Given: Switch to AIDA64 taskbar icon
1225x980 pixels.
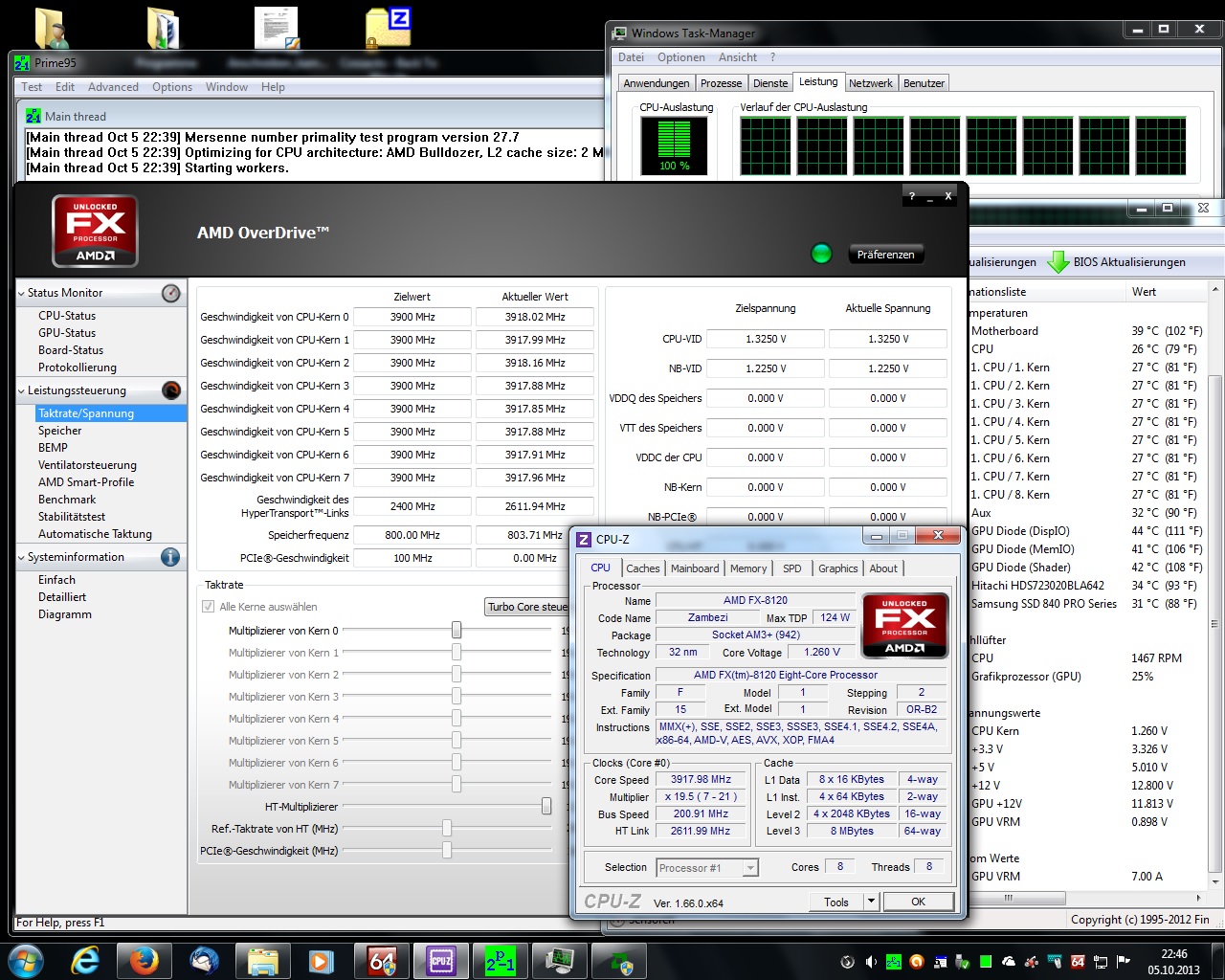Looking at the screenshot, I should [x=382, y=961].
